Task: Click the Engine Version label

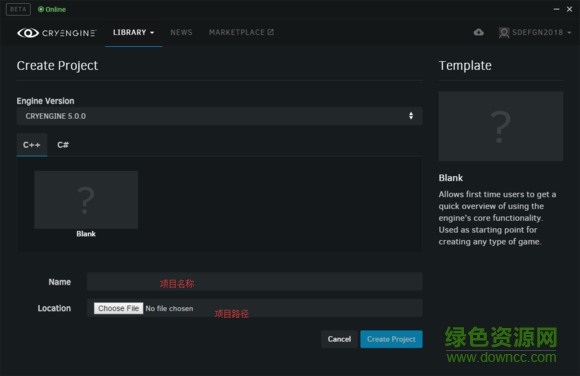Action: point(45,101)
